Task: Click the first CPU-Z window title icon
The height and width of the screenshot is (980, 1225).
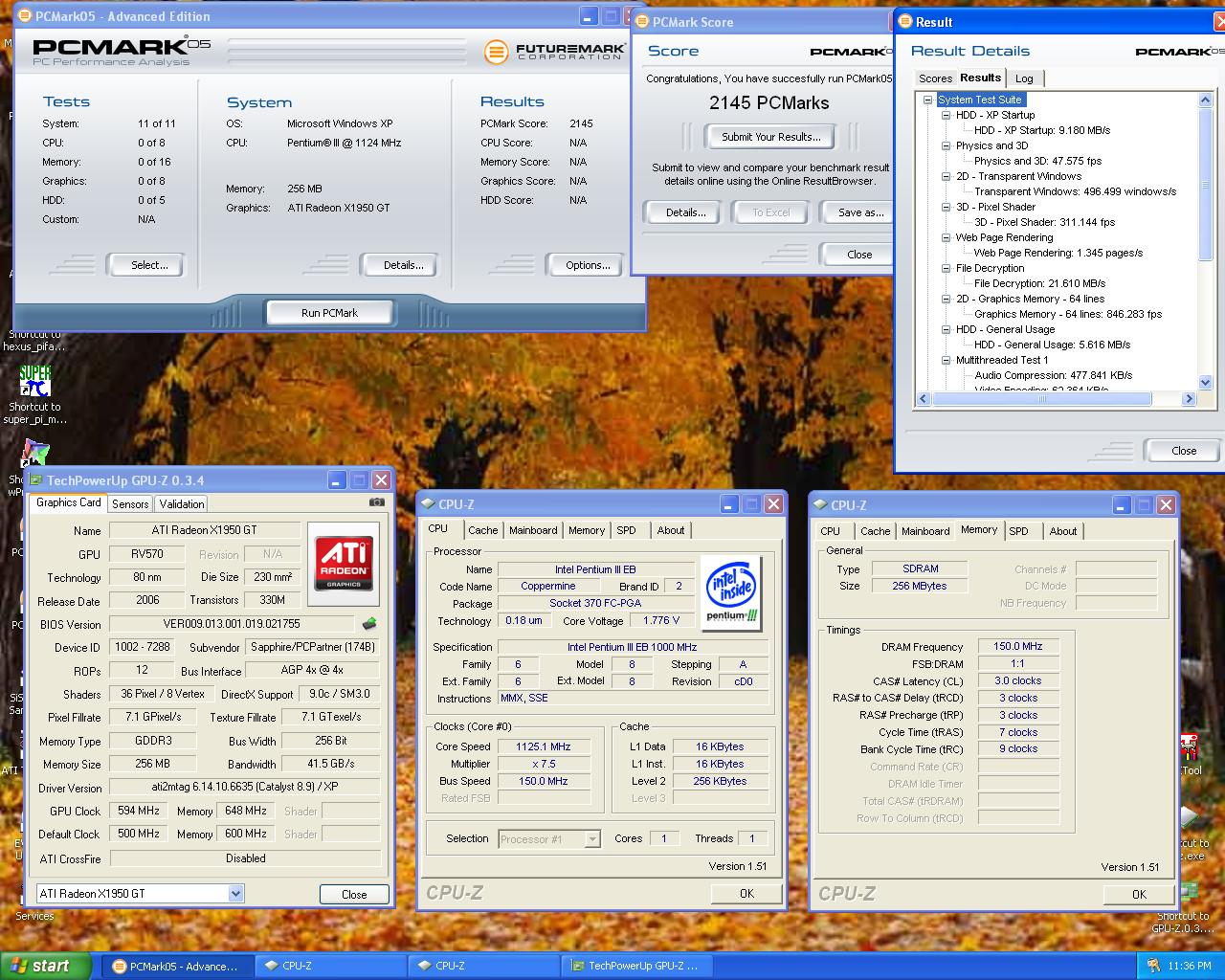Action: (429, 504)
